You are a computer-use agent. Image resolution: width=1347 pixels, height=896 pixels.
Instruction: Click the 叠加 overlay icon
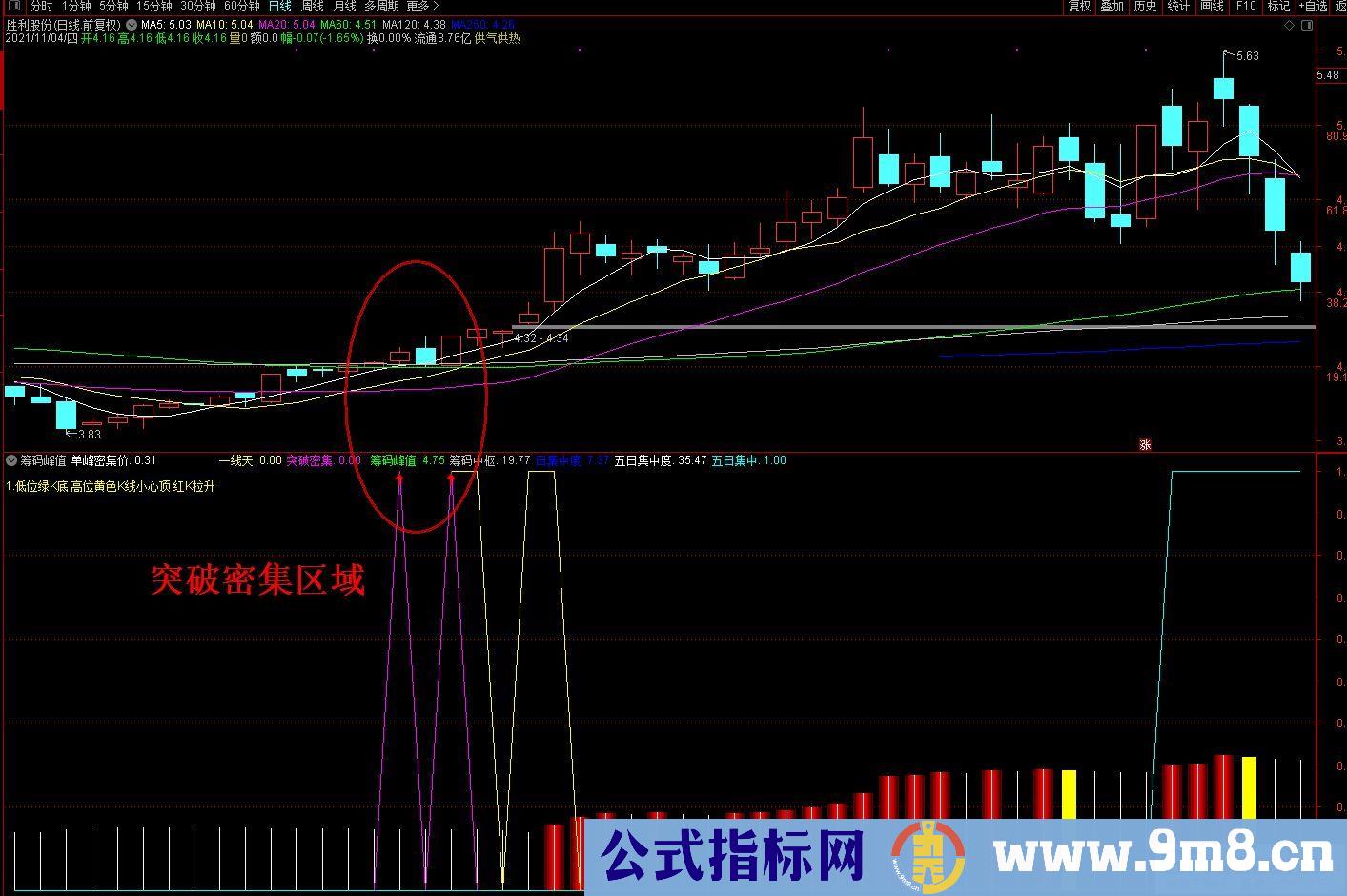coord(1111,7)
